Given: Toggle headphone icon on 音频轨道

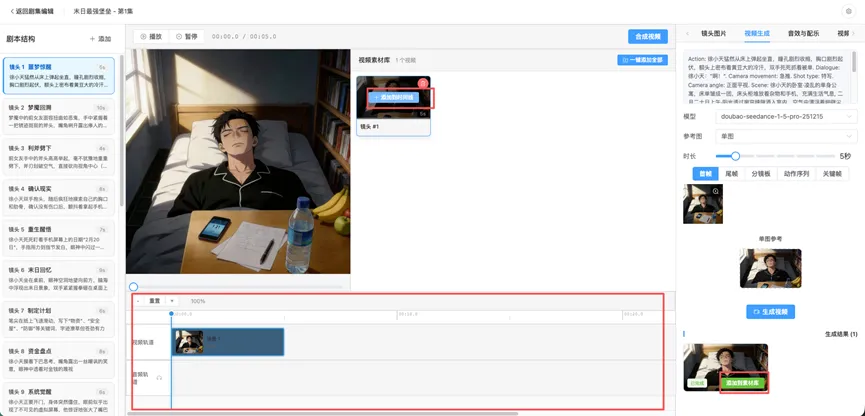Looking at the screenshot, I should (159, 378).
